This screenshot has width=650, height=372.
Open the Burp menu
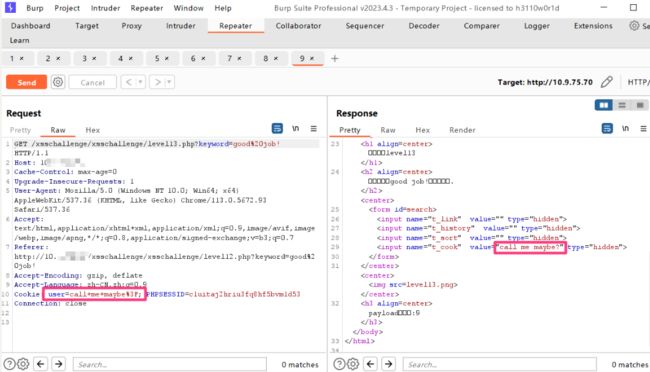click(34, 8)
